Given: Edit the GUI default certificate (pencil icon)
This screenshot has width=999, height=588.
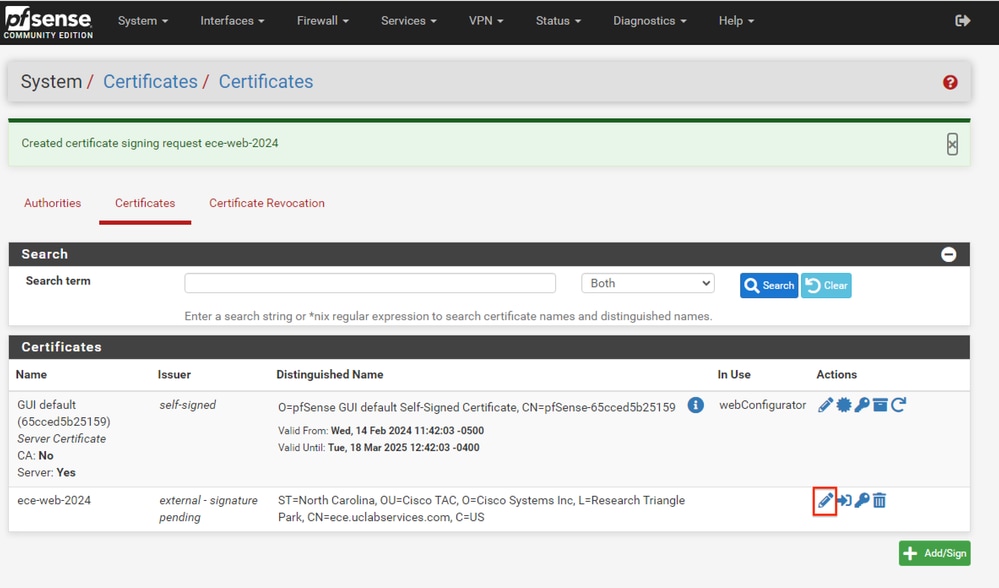Looking at the screenshot, I should [x=825, y=405].
